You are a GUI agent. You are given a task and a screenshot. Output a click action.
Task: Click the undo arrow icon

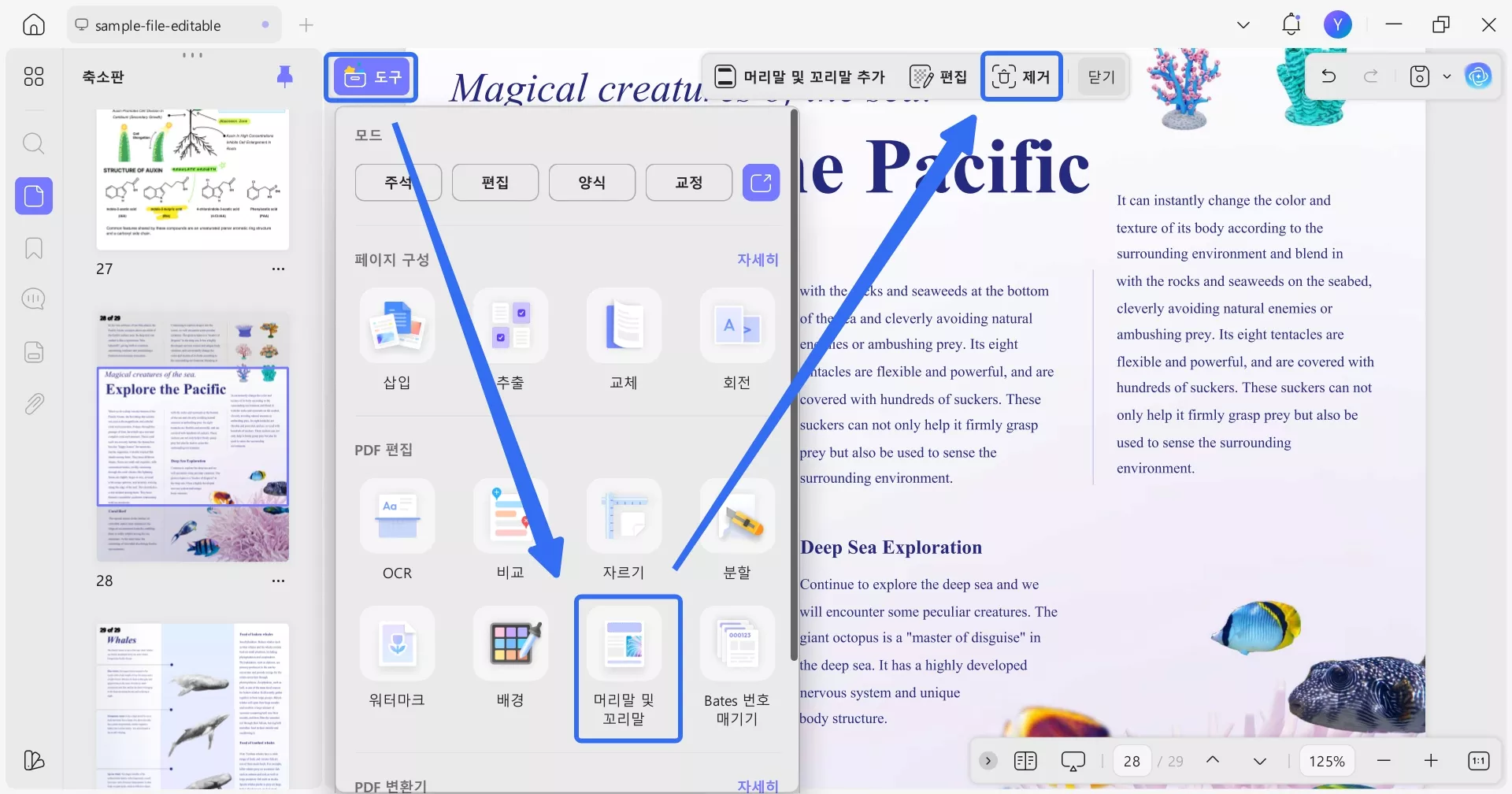coord(1329,76)
